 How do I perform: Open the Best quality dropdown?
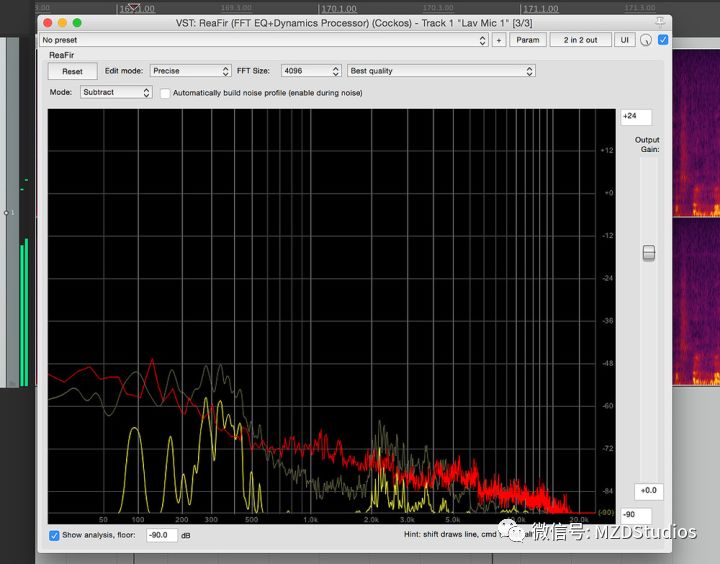pos(441,71)
